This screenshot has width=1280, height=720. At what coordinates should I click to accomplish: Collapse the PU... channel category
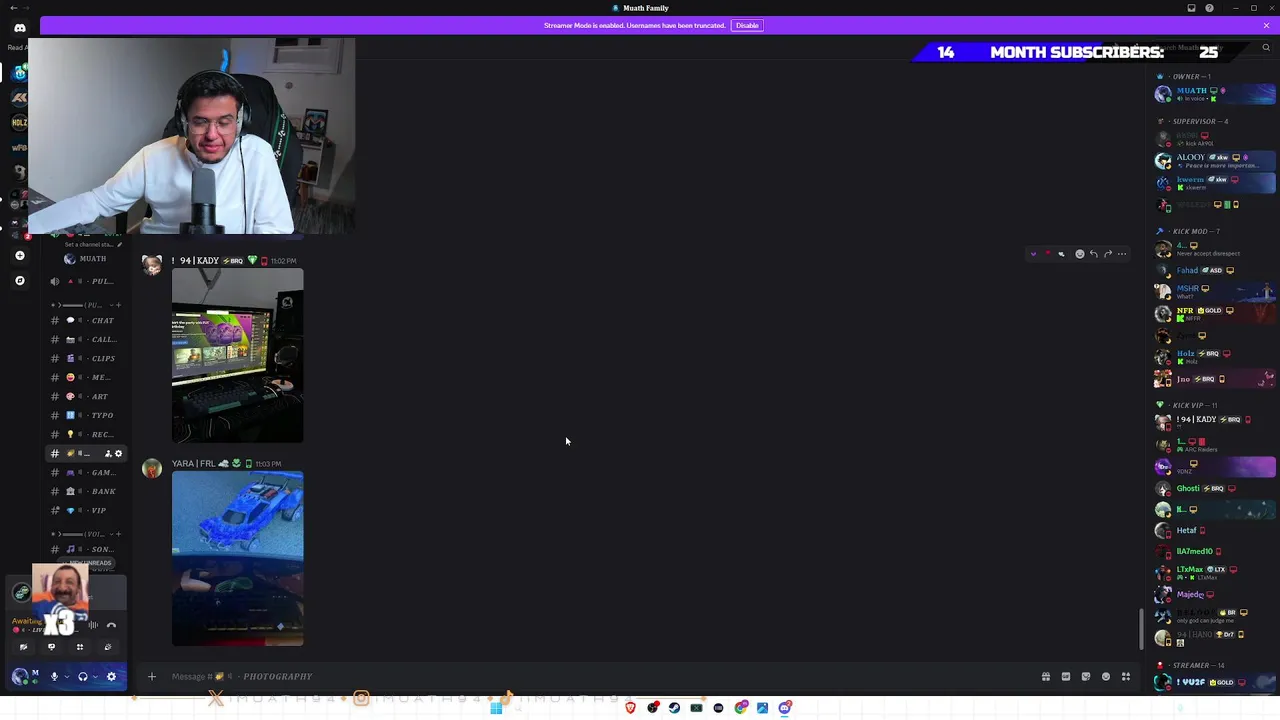tap(87, 305)
